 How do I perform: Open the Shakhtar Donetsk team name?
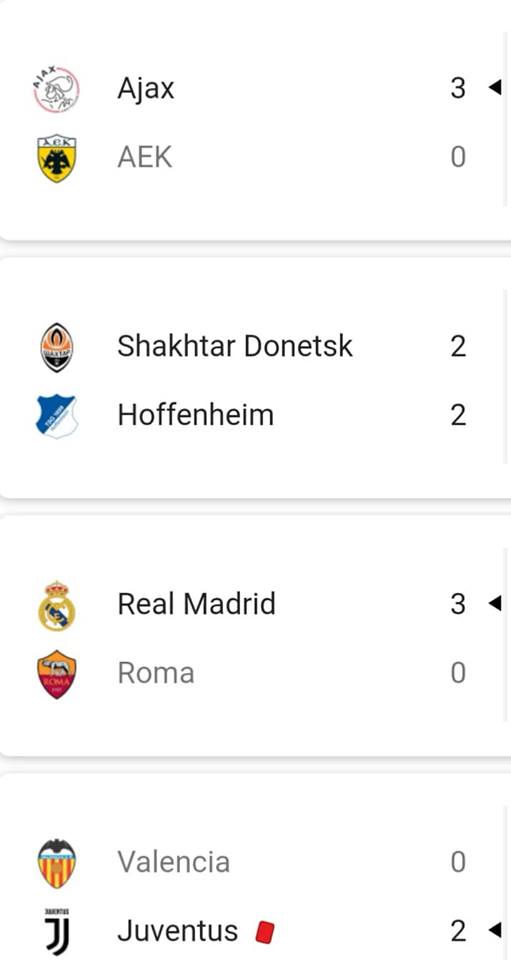point(235,346)
